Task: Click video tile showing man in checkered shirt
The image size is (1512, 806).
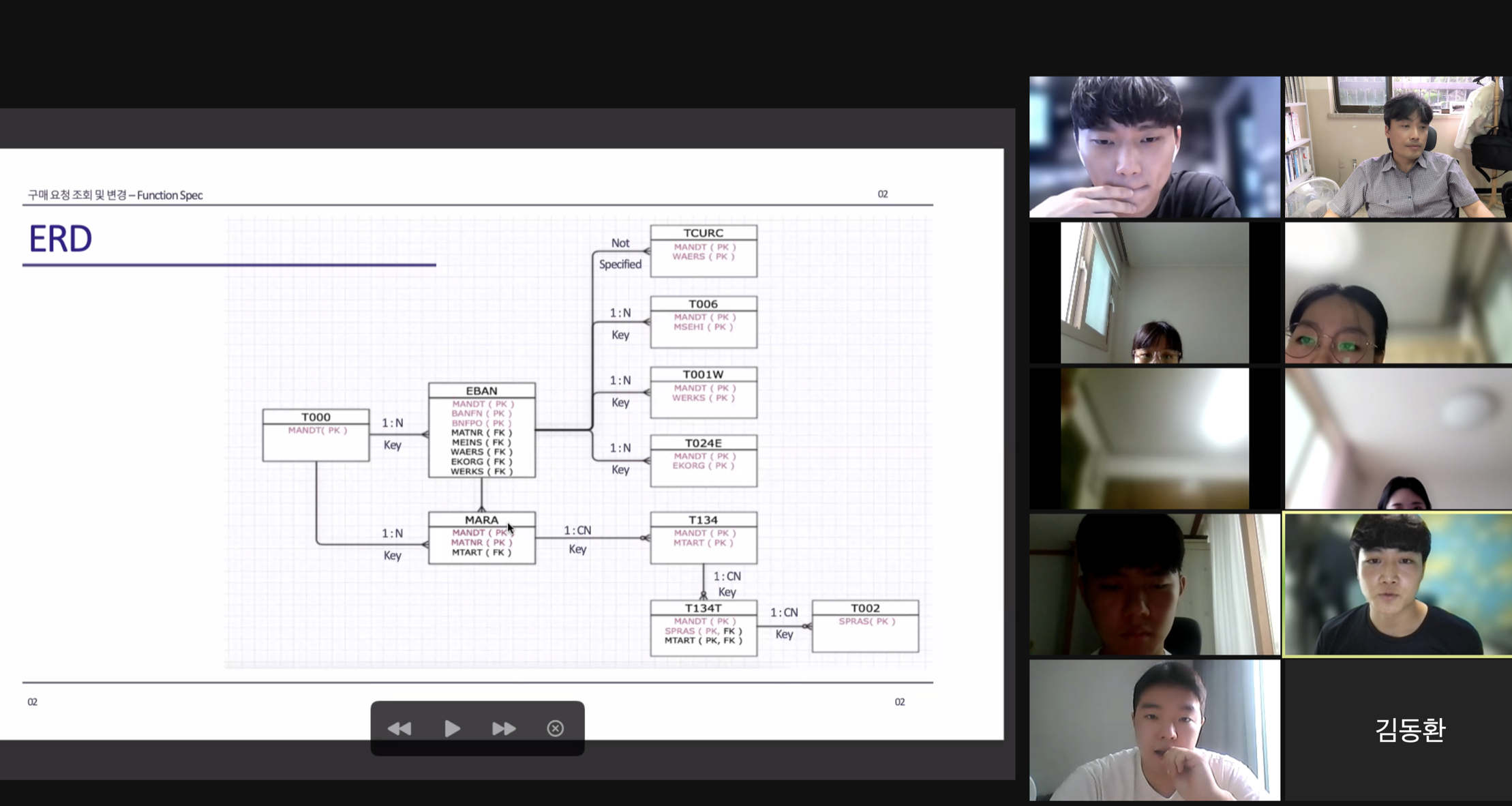Action: [x=1397, y=147]
